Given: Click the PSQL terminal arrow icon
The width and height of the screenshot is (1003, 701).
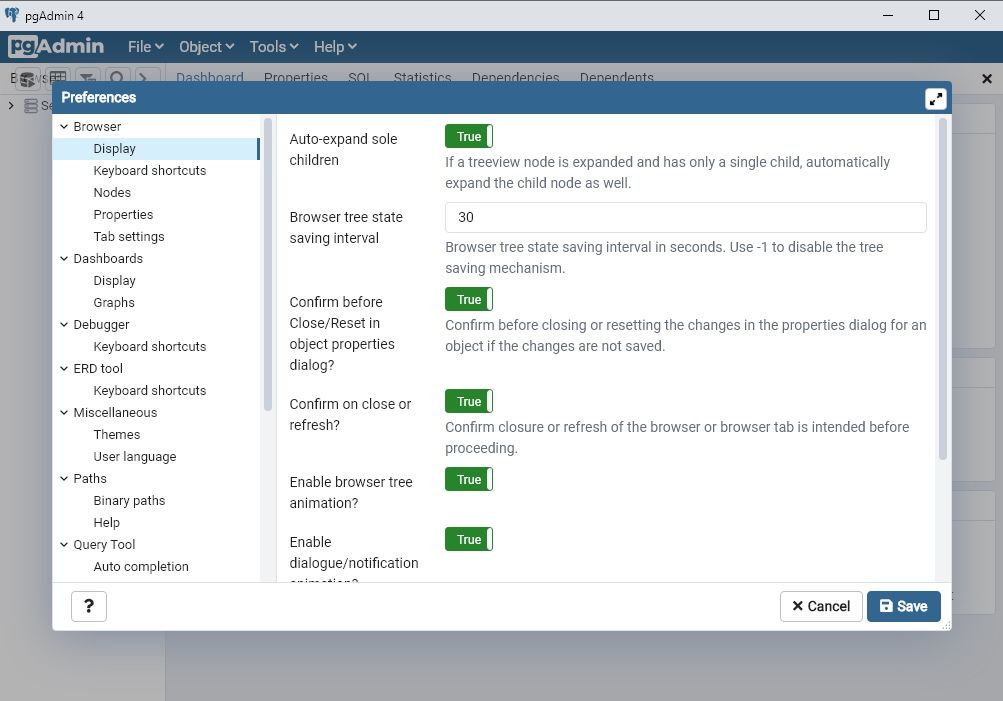Looking at the screenshot, I should coord(146,78).
